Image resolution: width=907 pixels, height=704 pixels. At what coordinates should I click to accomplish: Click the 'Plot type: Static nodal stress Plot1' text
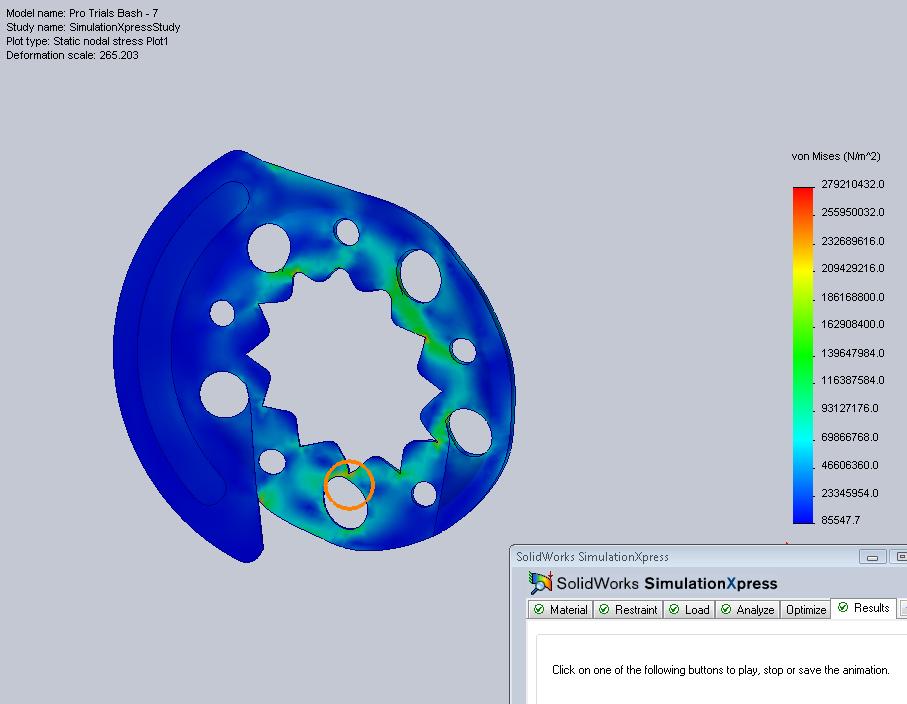(x=87, y=41)
